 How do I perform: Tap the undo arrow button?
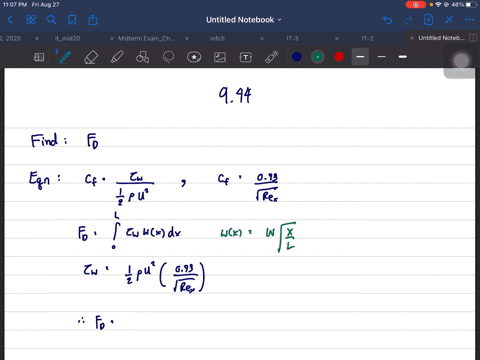click(x=387, y=20)
